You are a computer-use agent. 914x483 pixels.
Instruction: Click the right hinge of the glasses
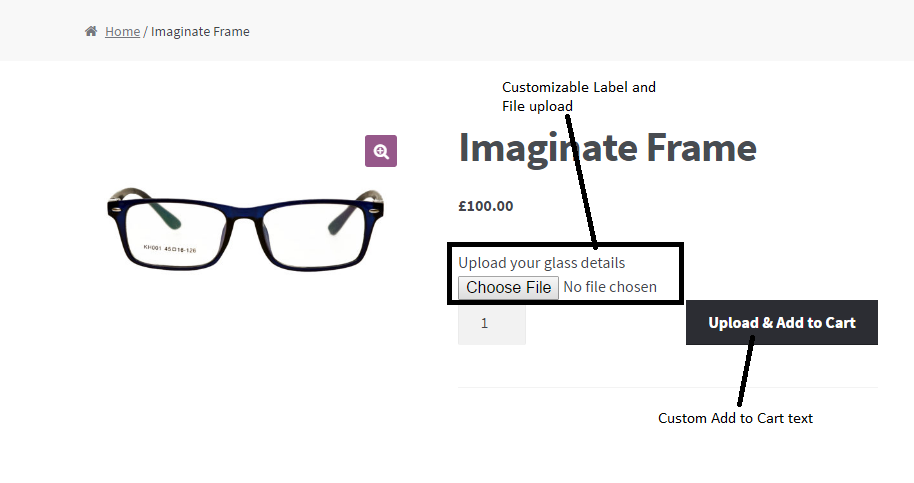pyautogui.click(x=375, y=209)
